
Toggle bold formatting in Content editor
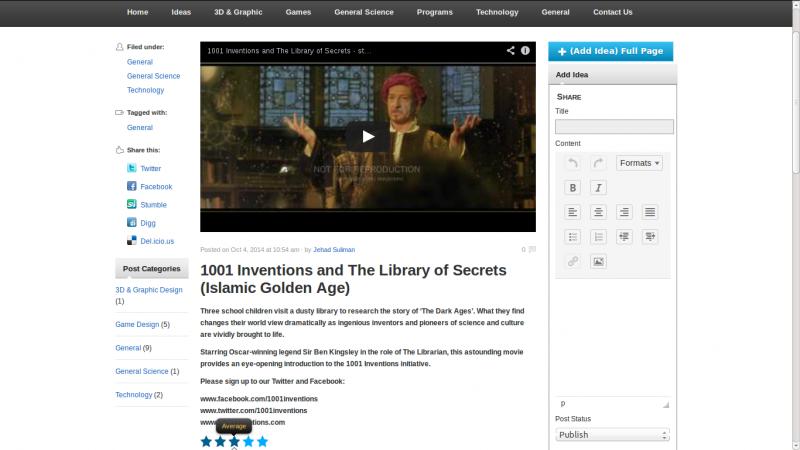pos(572,188)
